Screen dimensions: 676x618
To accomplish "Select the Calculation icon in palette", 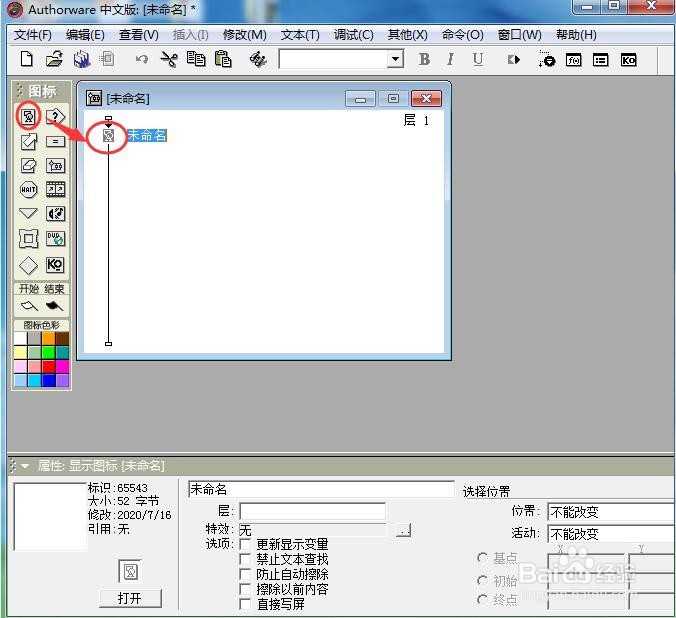I will click(56, 141).
